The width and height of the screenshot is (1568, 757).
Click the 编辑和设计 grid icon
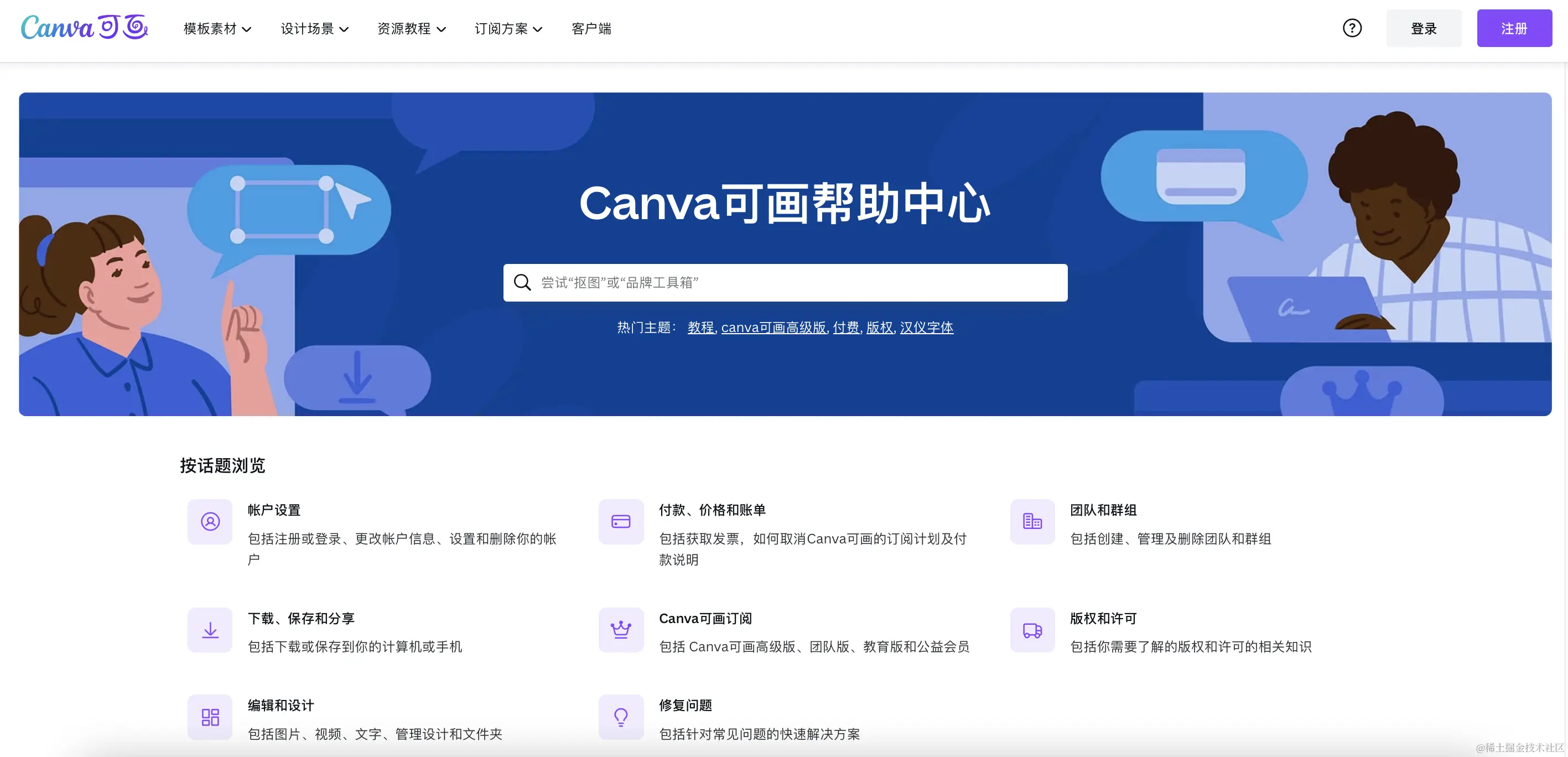210,717
